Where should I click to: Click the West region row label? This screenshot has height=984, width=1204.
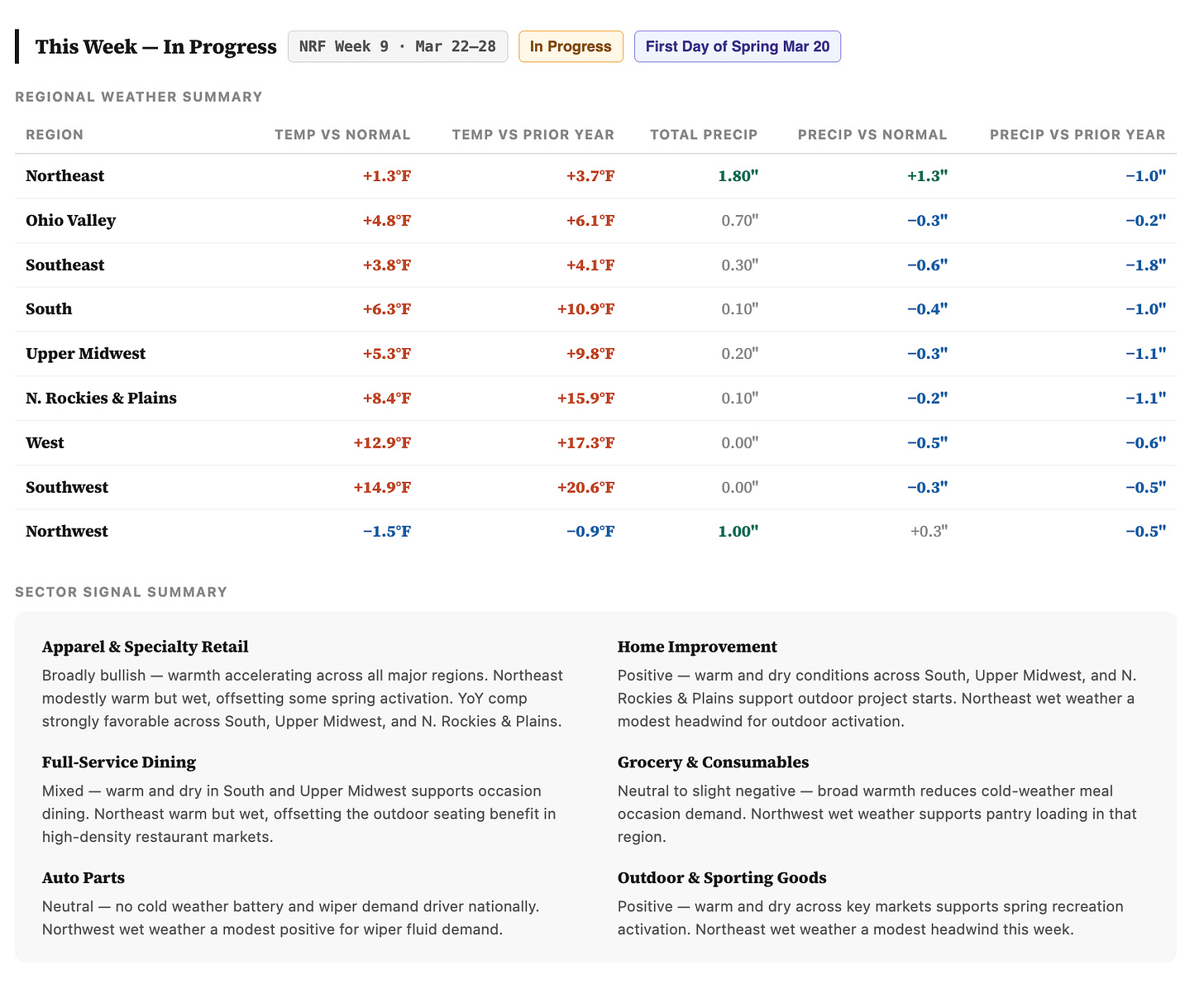(45, 443)
